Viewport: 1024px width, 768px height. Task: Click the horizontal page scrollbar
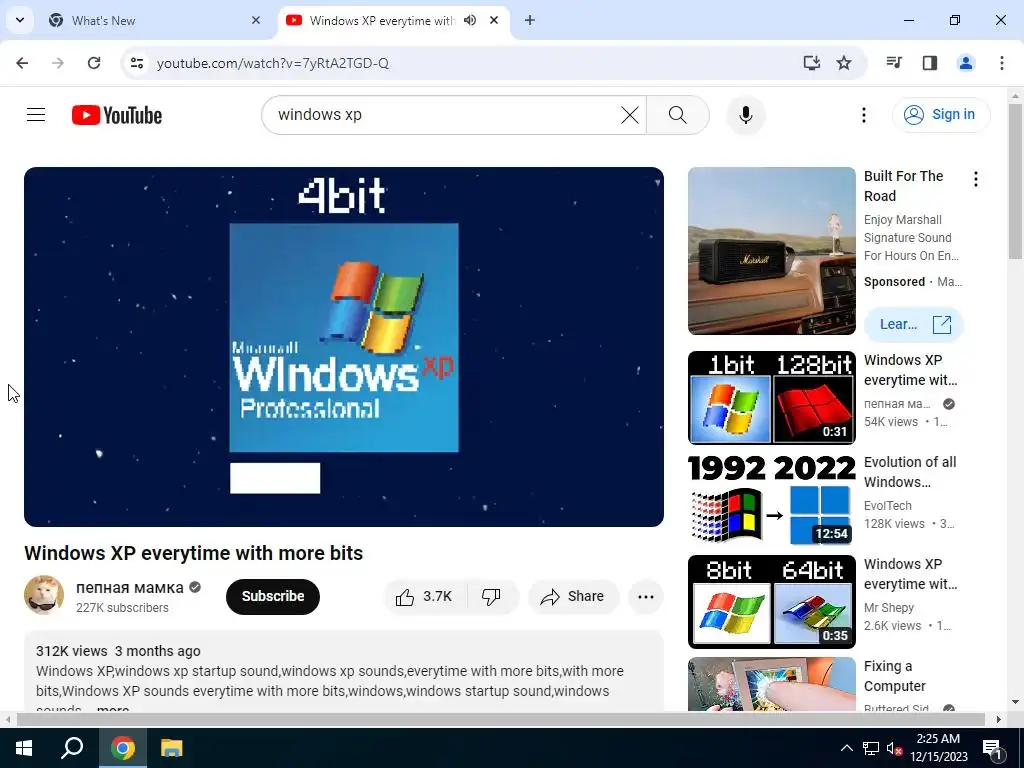click(502, 719)
